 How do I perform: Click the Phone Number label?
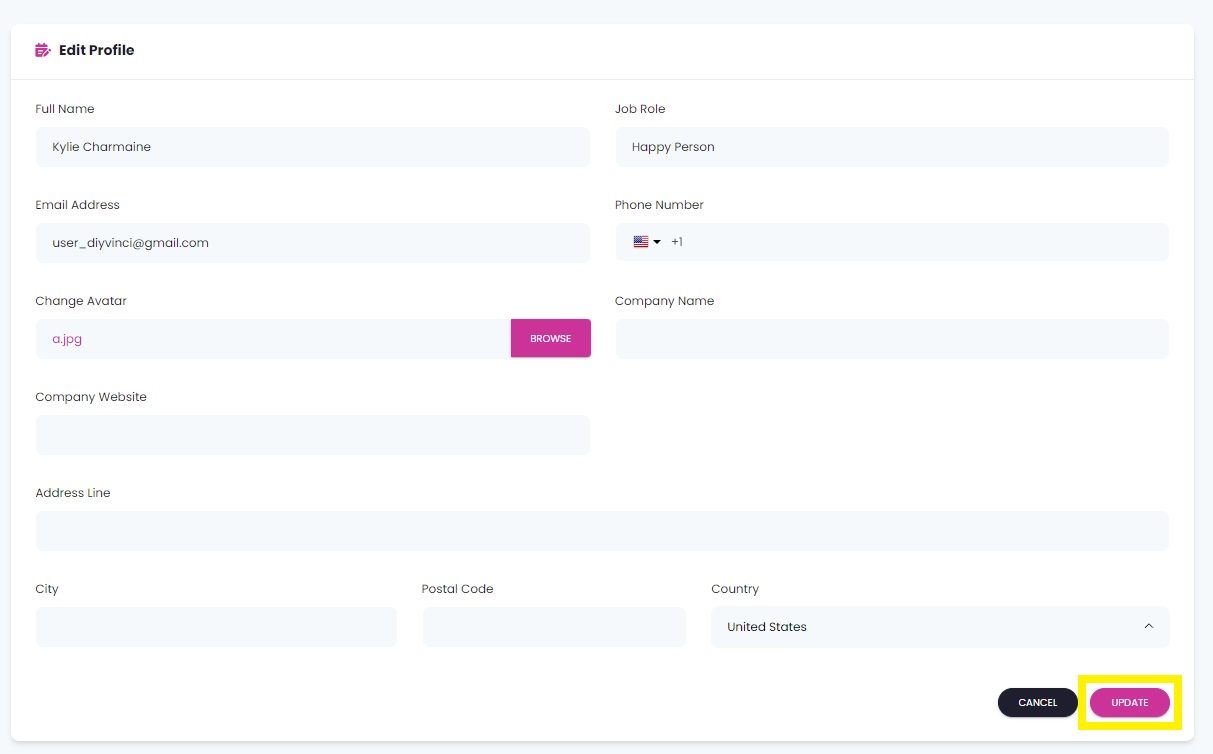(x=659, y=205)
